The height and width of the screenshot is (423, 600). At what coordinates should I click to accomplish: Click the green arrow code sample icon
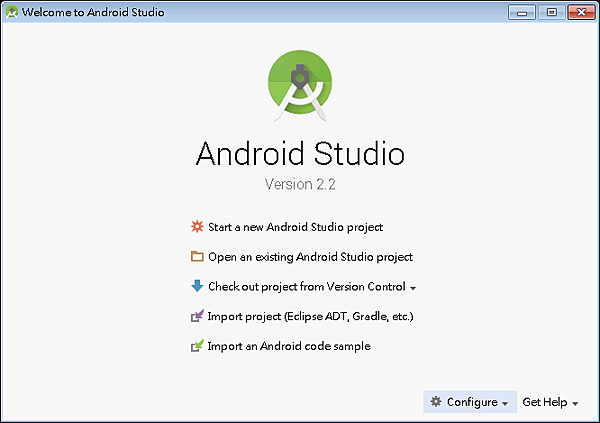197,346
